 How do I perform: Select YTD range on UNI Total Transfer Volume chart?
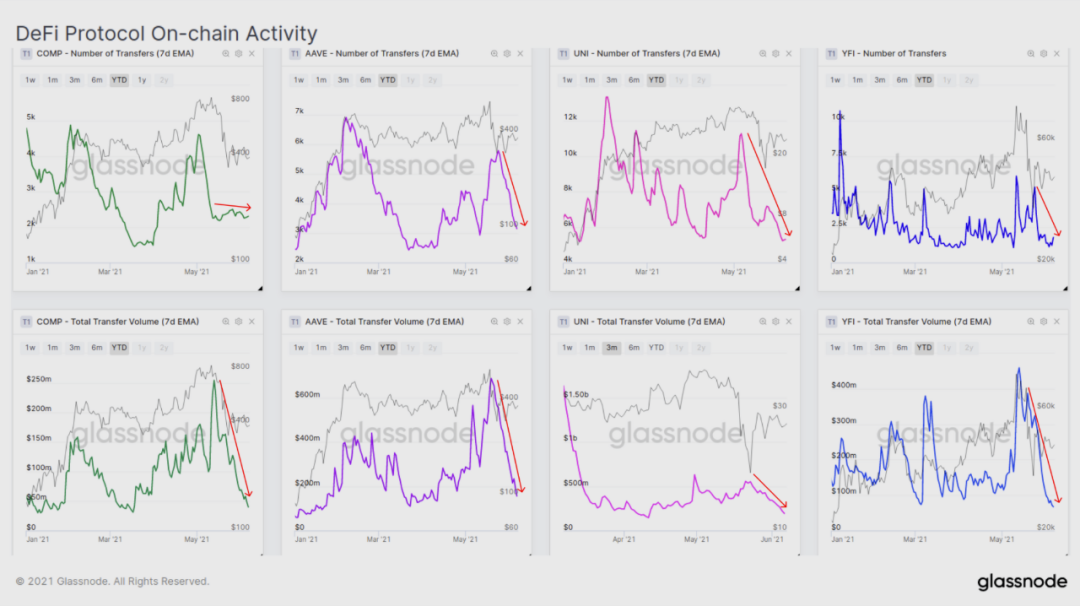tap(656, 348)
